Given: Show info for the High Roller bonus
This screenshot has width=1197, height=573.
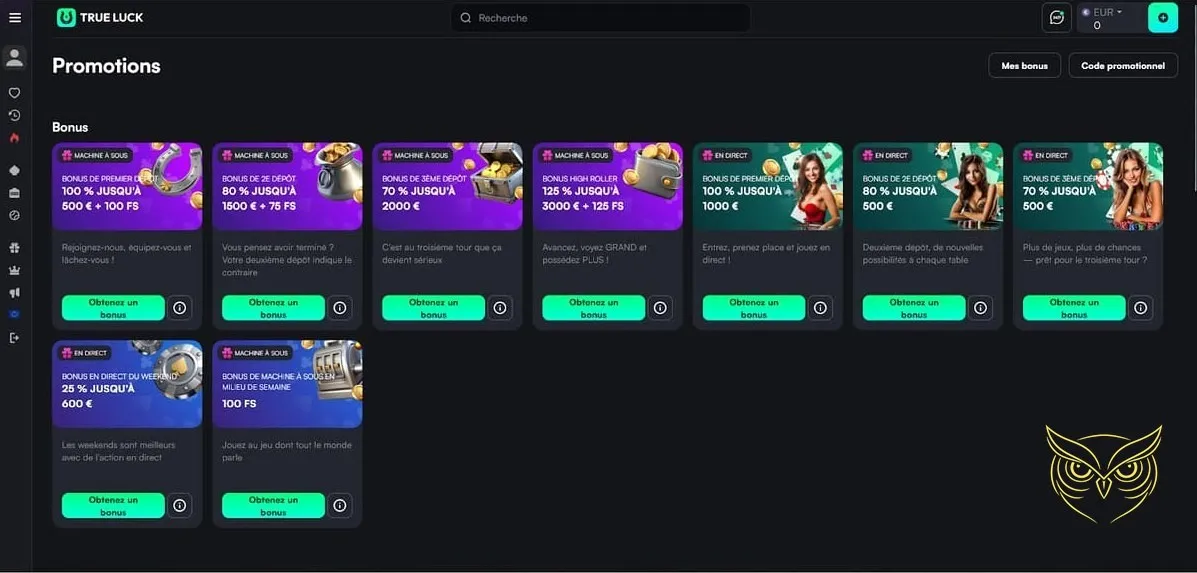Looking at the screenshot, I should pos(660,307).
